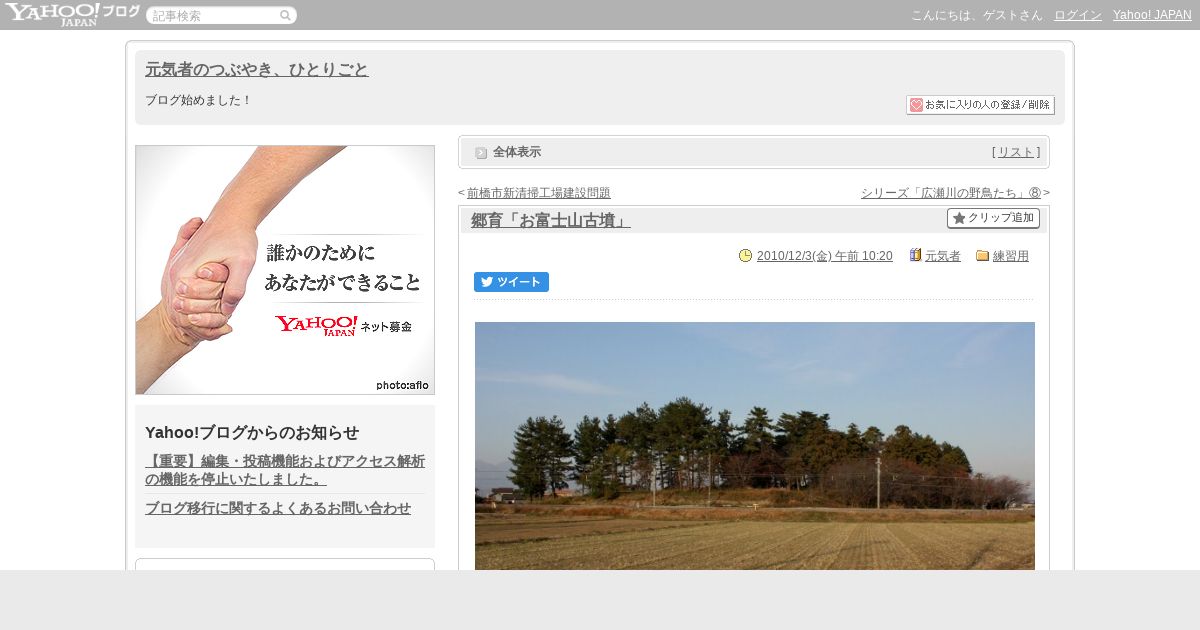Click the ブログ始めました! description text

coord(199,100)
